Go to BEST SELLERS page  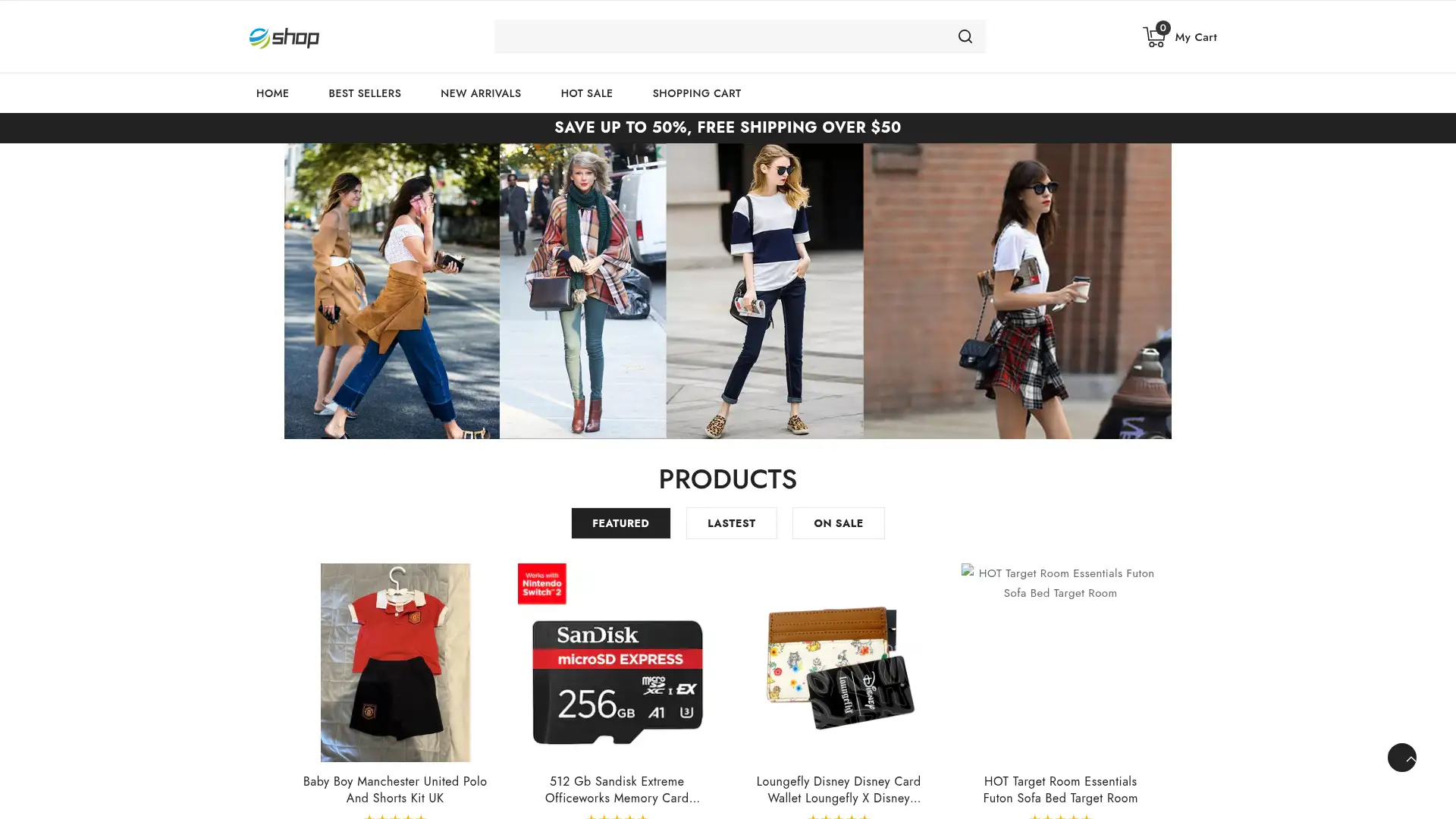point(364,93)
